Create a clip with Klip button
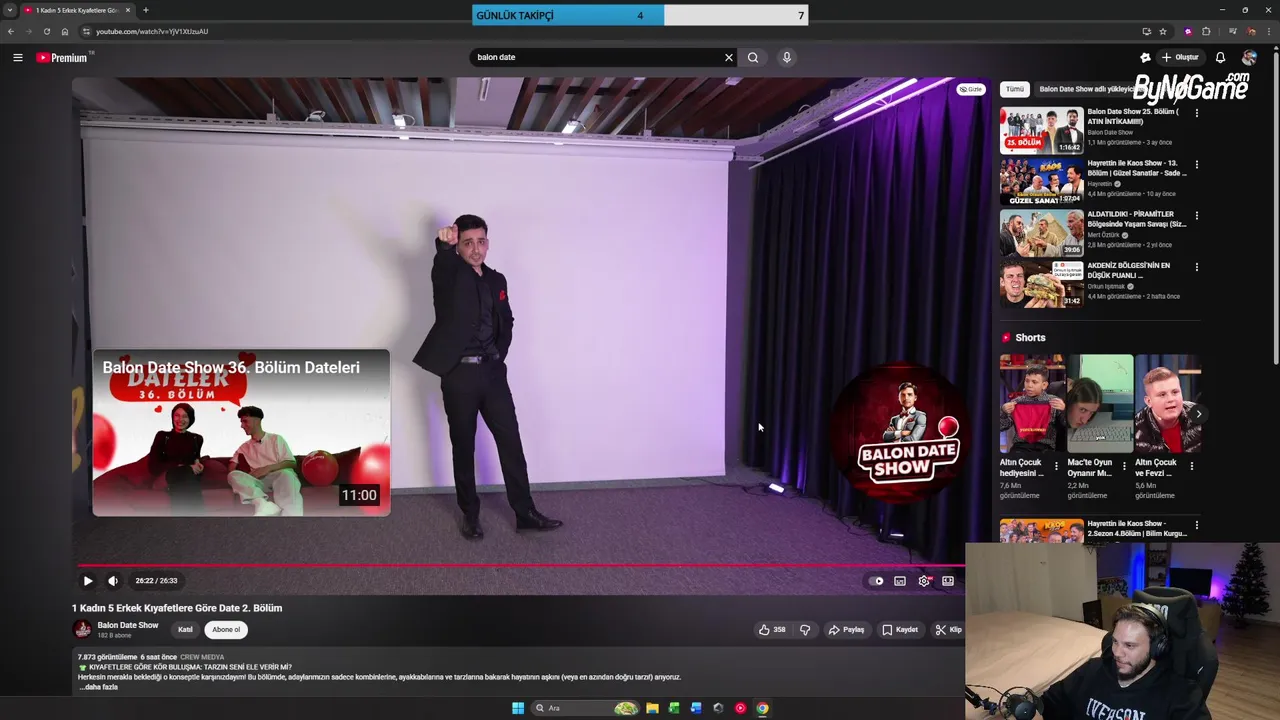 coord(948,630)
